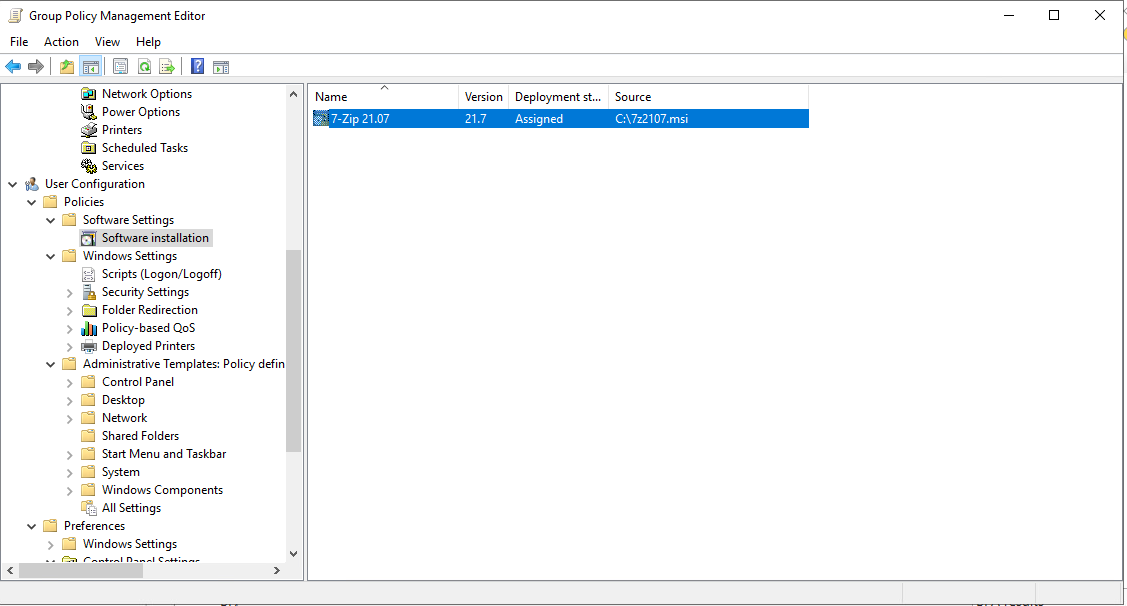Image resolution: width=1127 pixels, height=606 pixels.
Task: Click the Network Options icon
Action: pyautogui.click(x=88, y=93)
